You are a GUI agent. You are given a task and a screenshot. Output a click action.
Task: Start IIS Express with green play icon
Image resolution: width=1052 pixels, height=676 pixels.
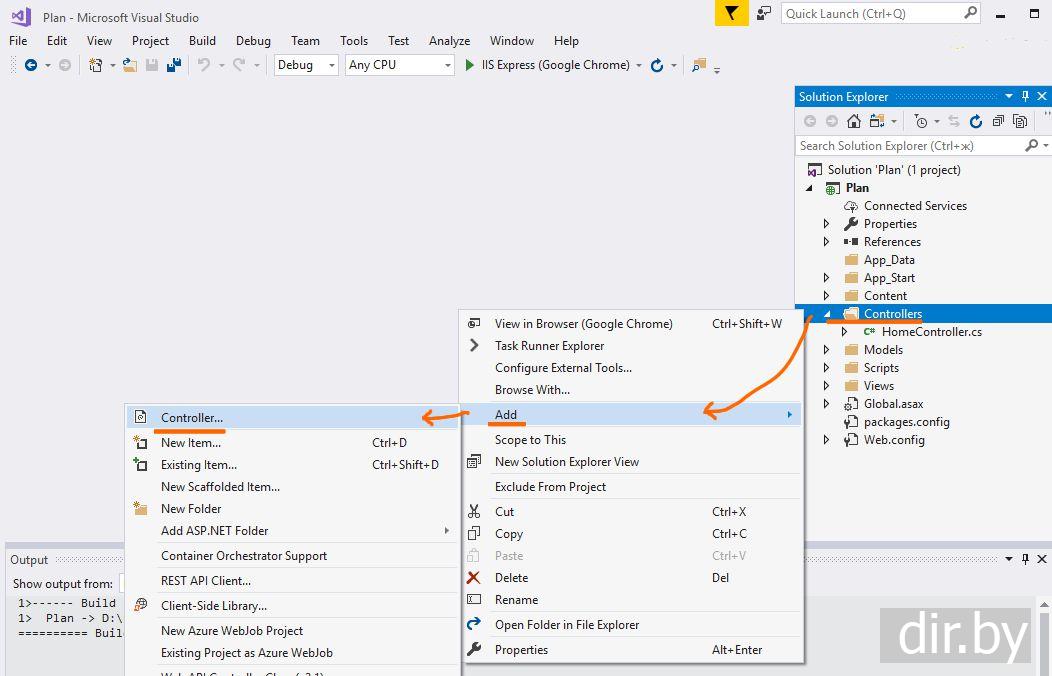tap(470, 65)
